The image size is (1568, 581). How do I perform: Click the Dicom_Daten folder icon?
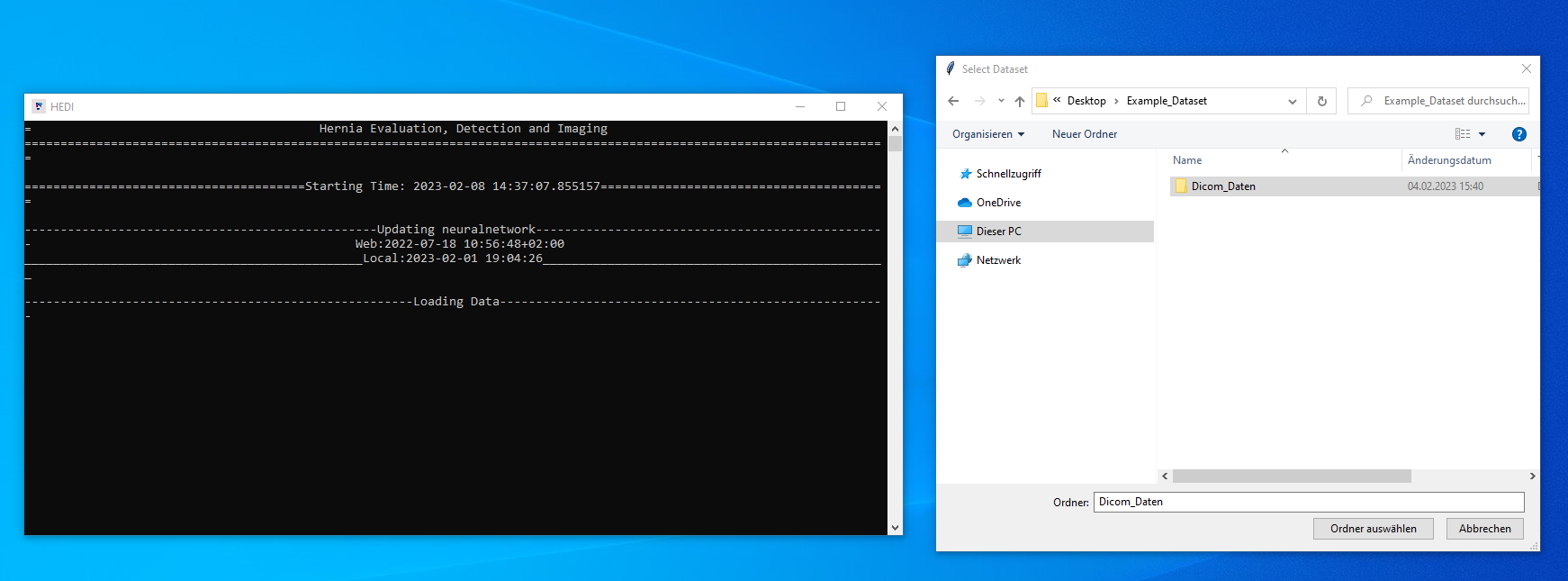(1181, 186)
